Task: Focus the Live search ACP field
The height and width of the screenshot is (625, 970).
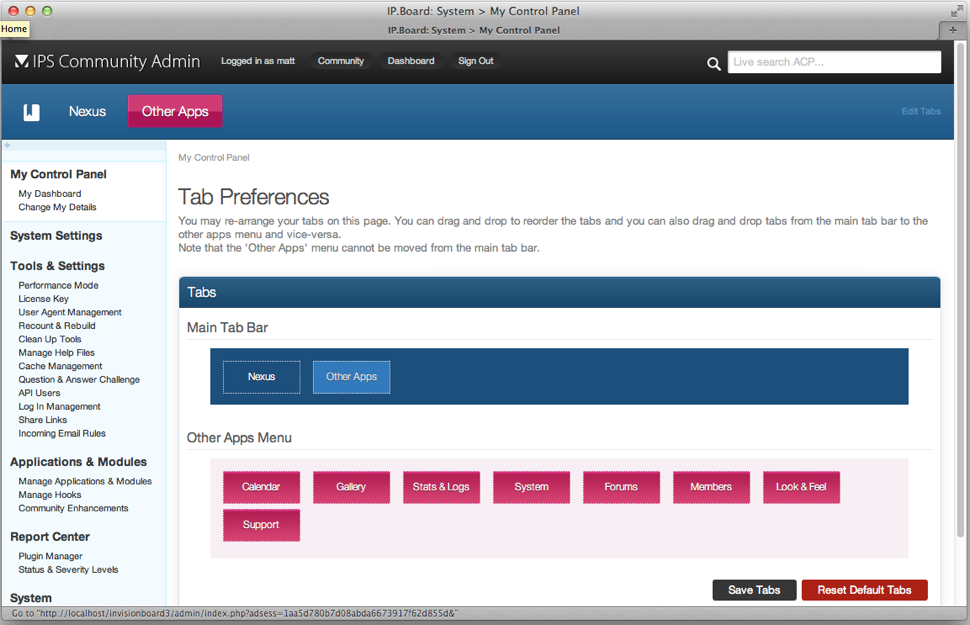Action: click(834, 62)
